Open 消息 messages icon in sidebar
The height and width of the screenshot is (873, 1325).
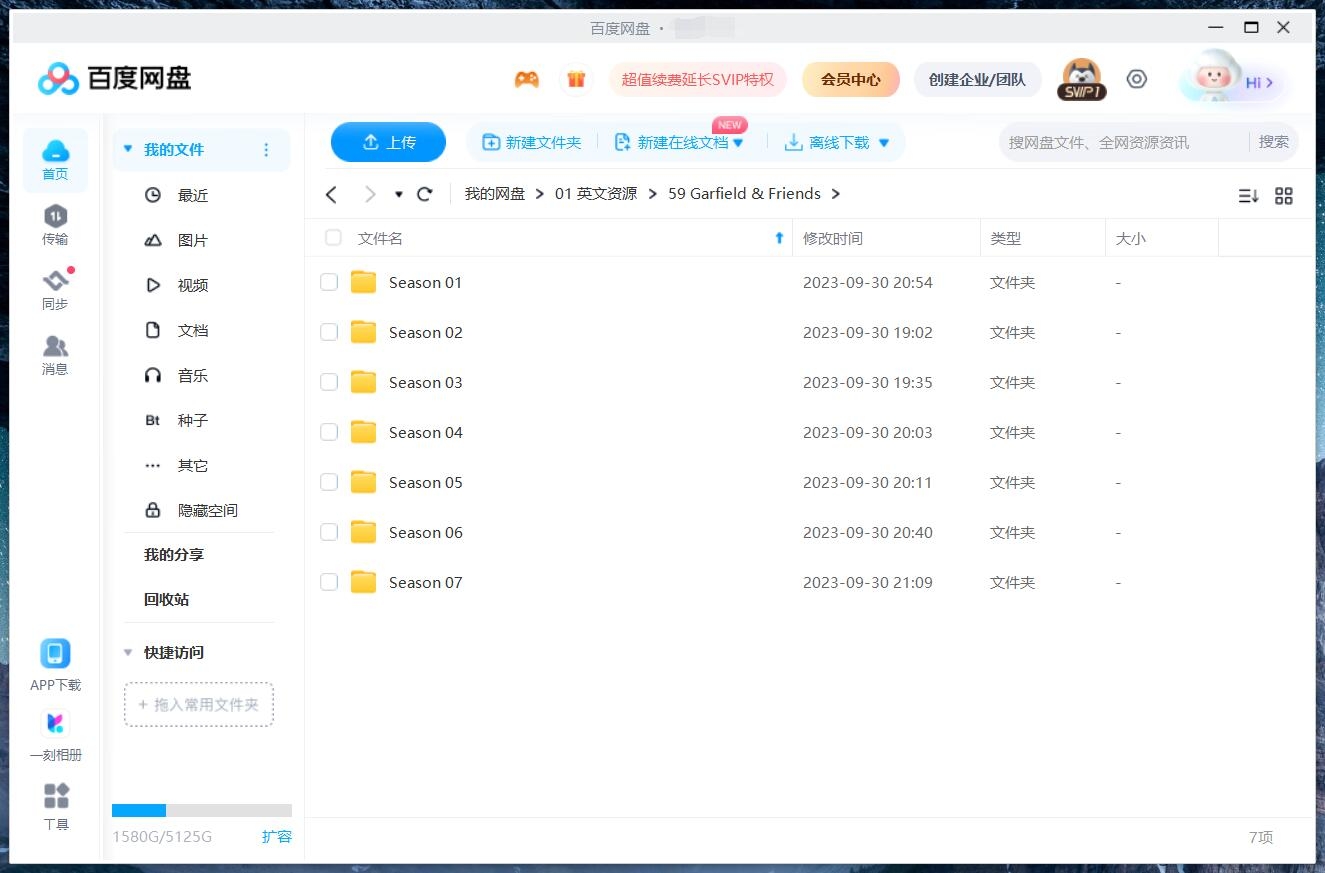pos(55,347)
